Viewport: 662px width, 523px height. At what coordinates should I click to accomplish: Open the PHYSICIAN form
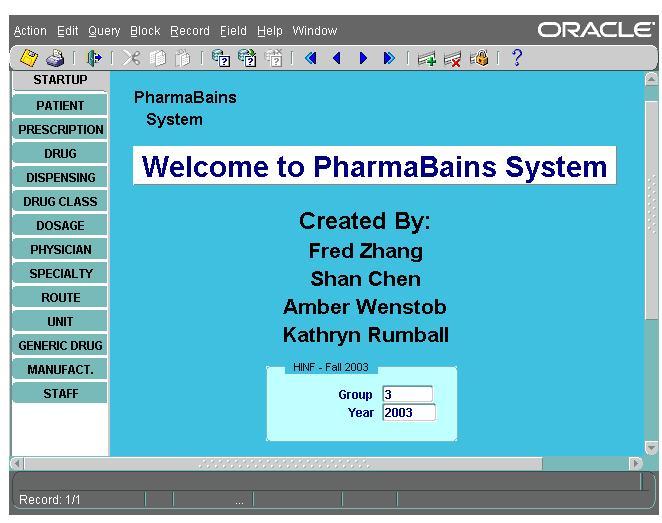click(60, 249)
